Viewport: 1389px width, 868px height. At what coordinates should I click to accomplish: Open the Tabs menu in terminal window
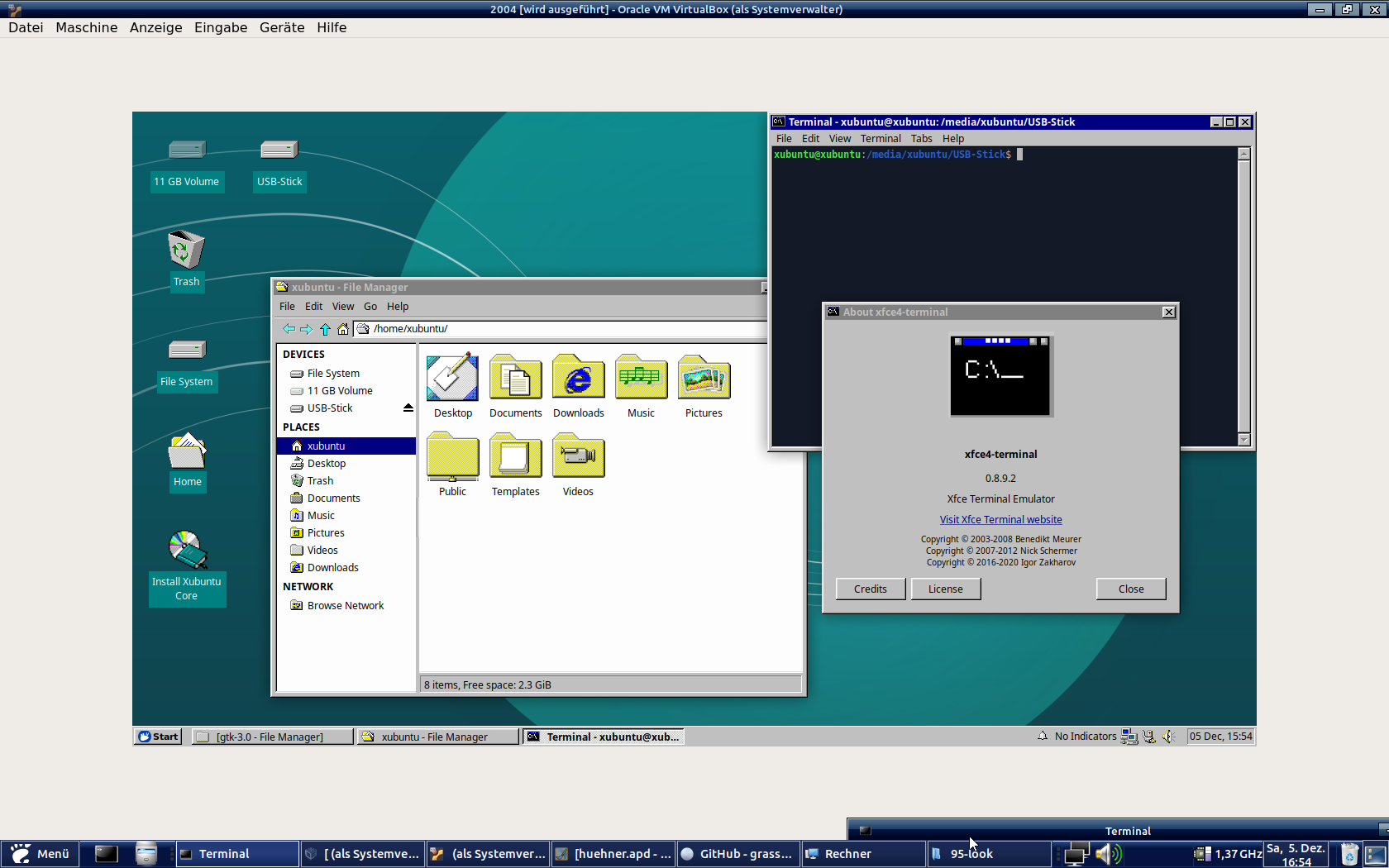point(922,139)
